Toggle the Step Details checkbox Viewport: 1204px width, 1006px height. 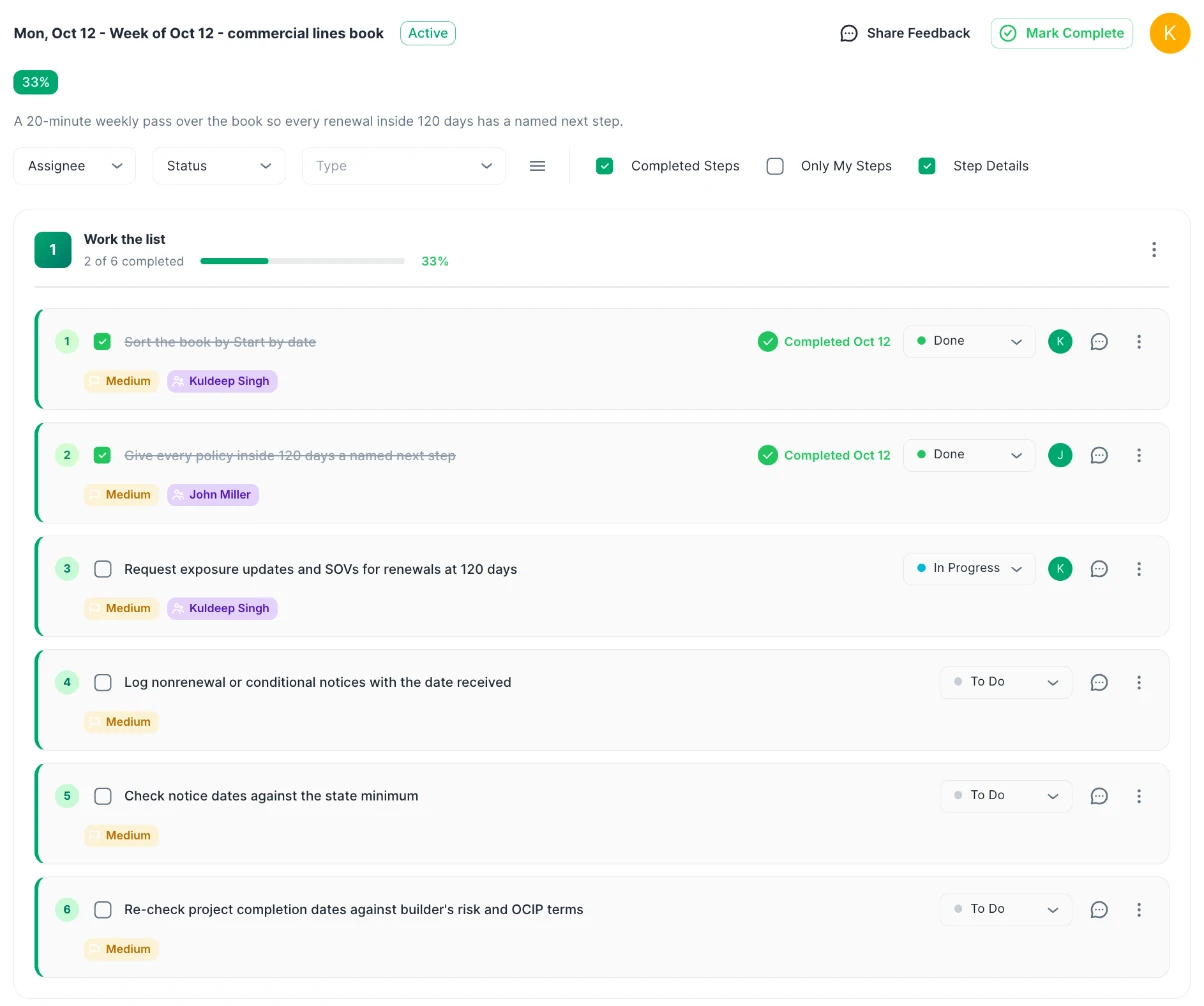(x=927, y=166)
